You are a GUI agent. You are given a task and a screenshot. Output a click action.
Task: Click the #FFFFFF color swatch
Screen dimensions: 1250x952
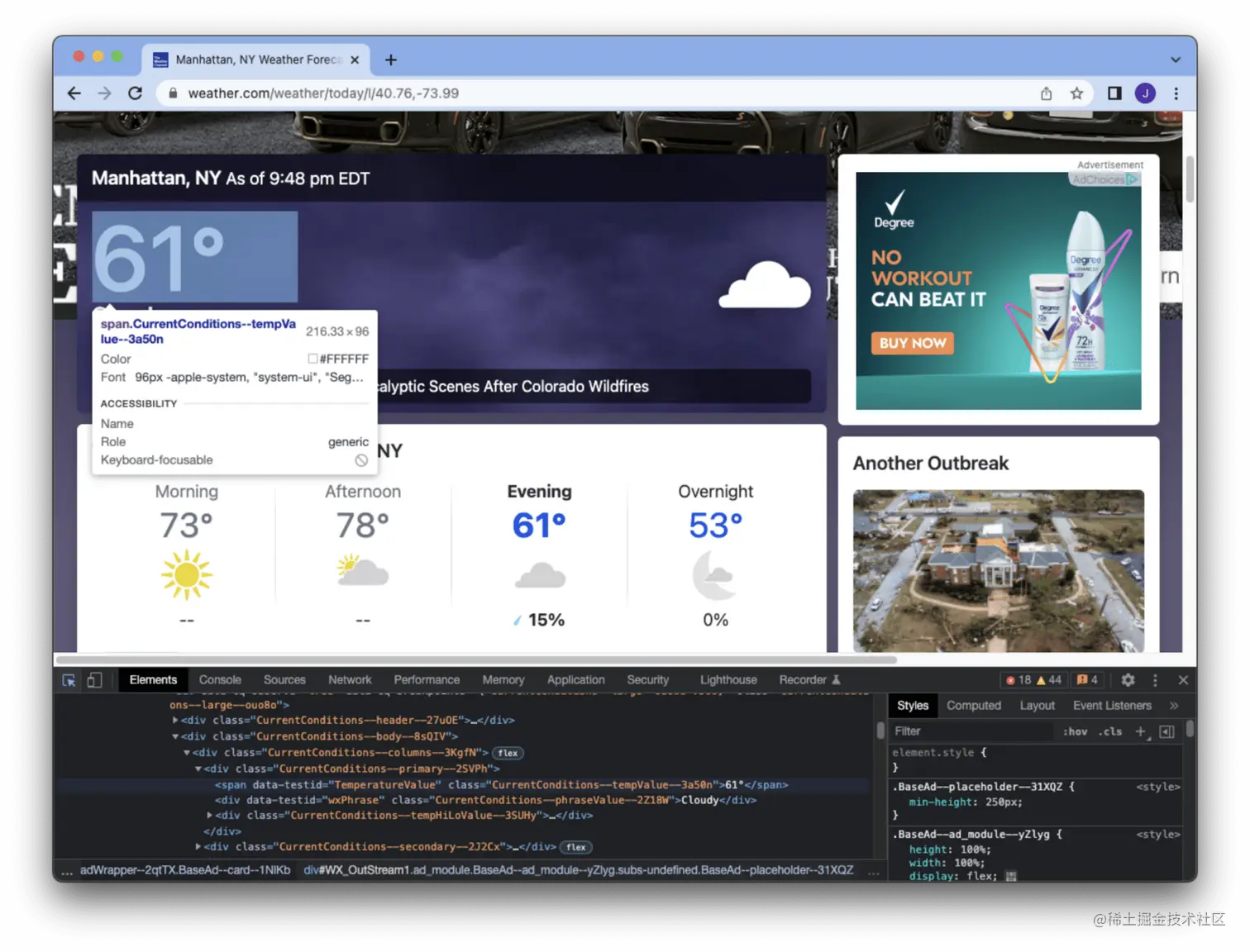pos(312,359)
